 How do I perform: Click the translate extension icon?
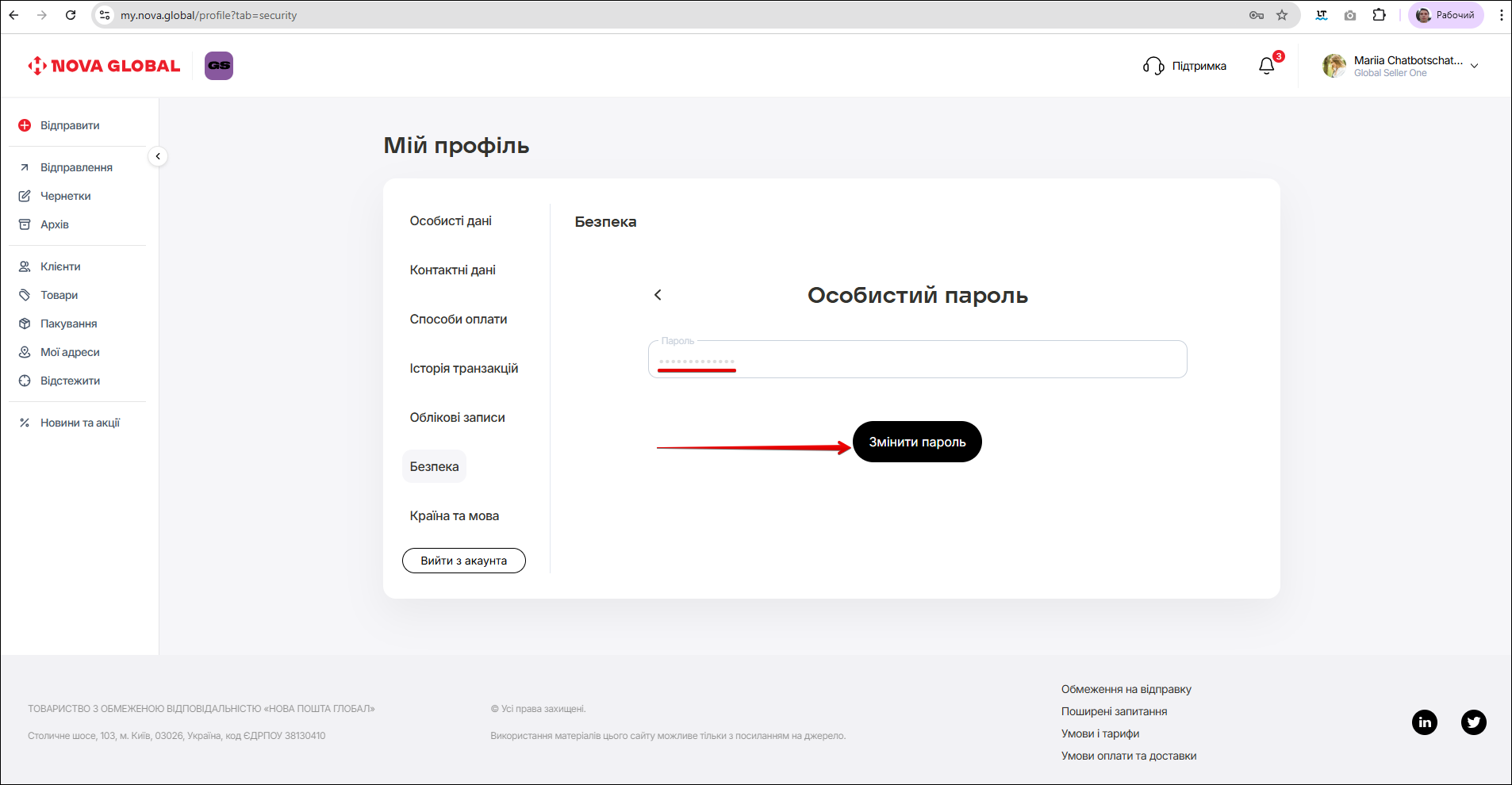tap(1322, 15)
